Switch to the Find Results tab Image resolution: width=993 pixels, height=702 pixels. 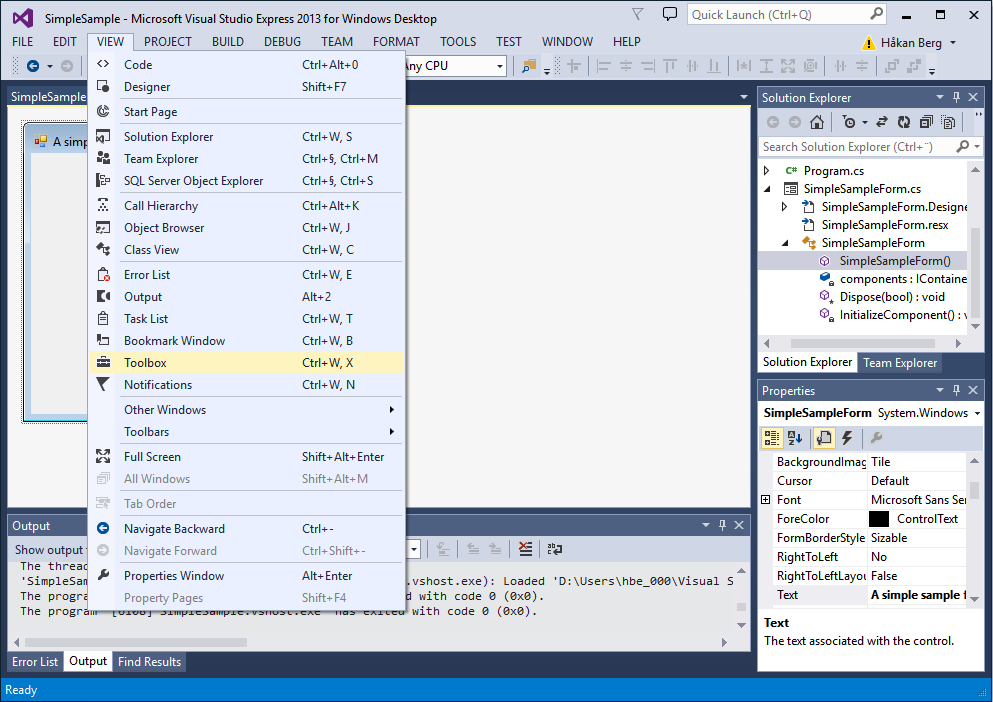click(149, 661)
